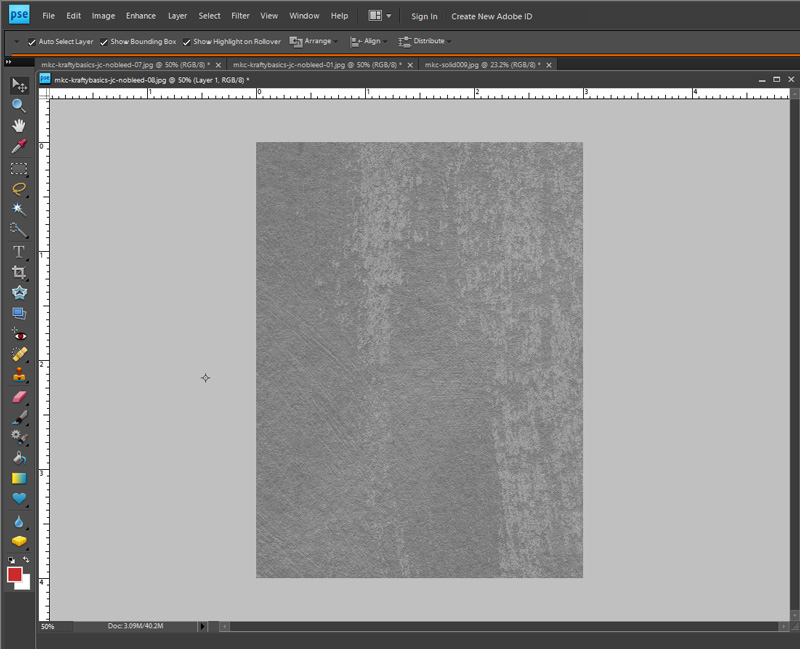Toggle Show Bounding Box checkbox
Image resolution: width=800 pixels, height=649 pixels.
click(104, 42)
